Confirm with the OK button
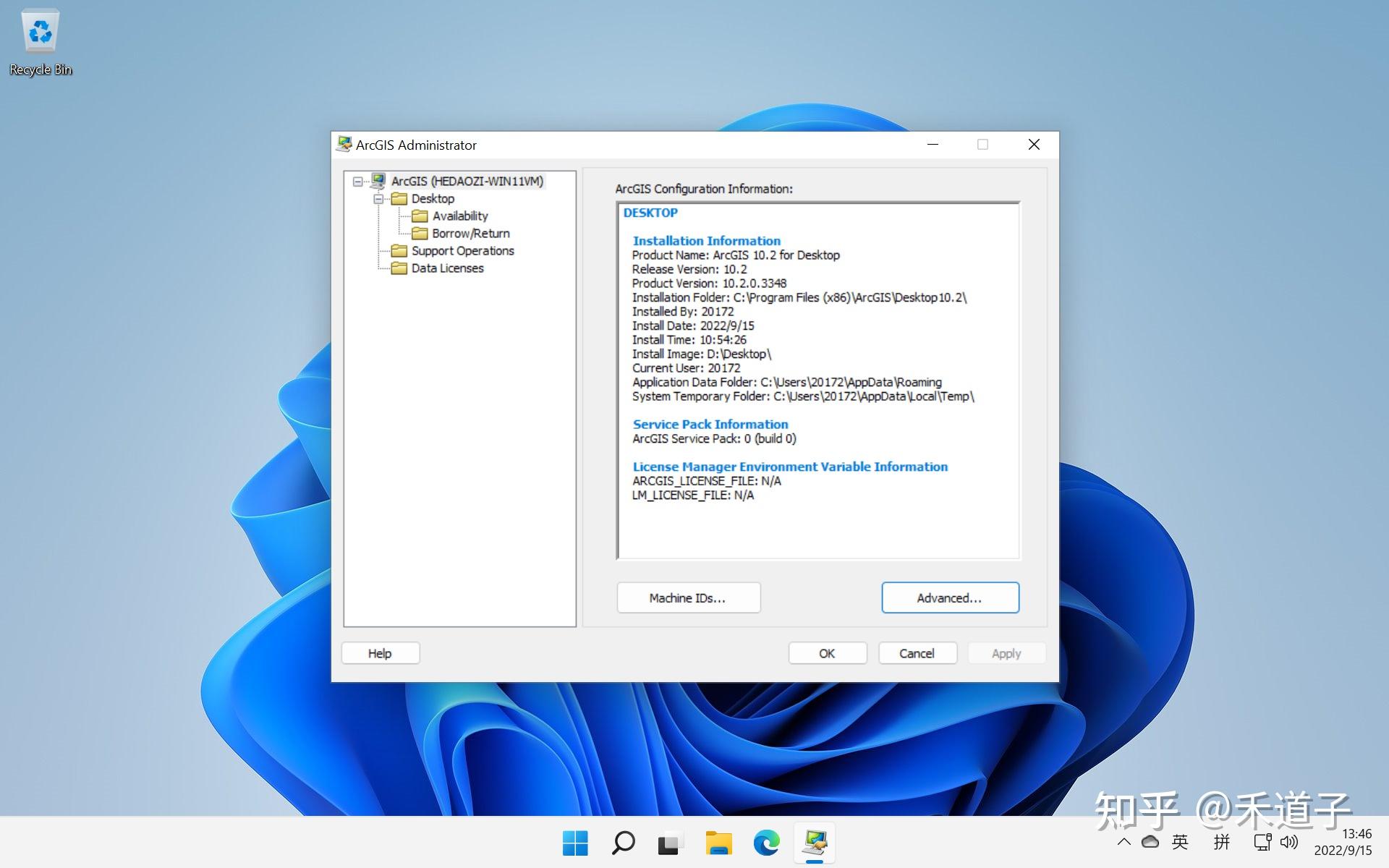This screenshot has width=1389, height=868. (x=828, y=653)
